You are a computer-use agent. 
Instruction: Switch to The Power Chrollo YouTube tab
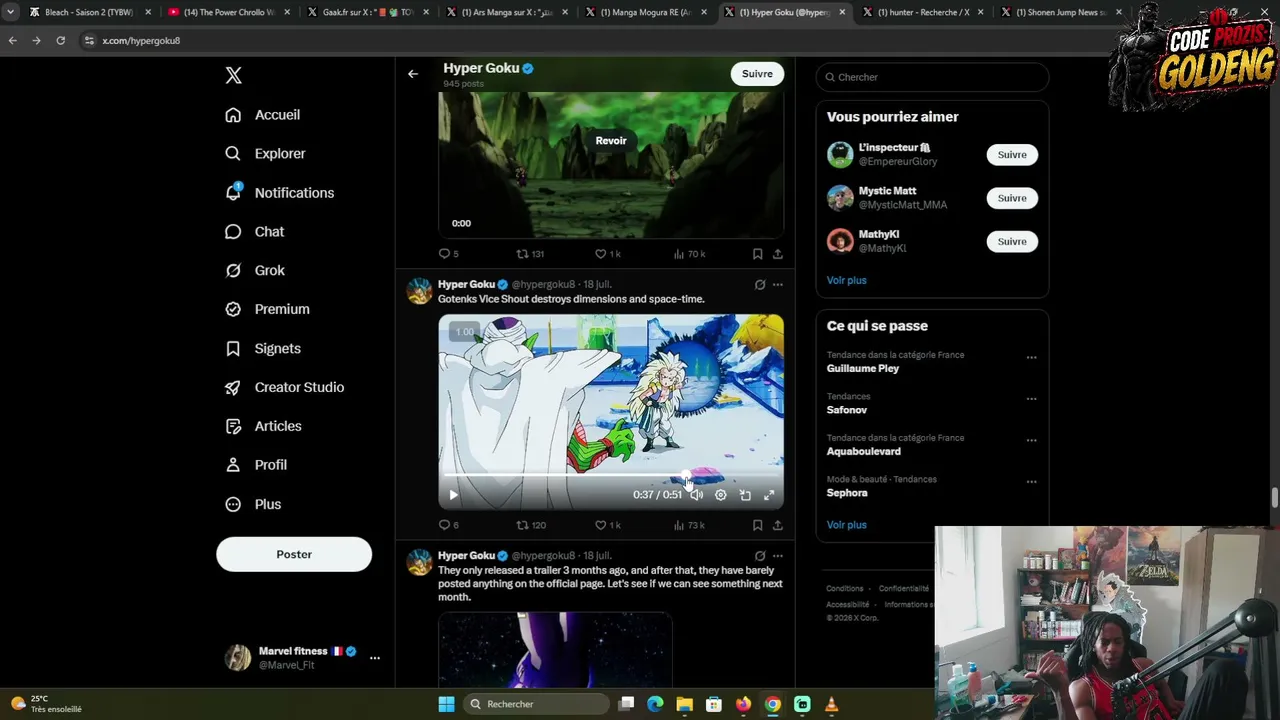pyautogui.click(x=229, y=12)
